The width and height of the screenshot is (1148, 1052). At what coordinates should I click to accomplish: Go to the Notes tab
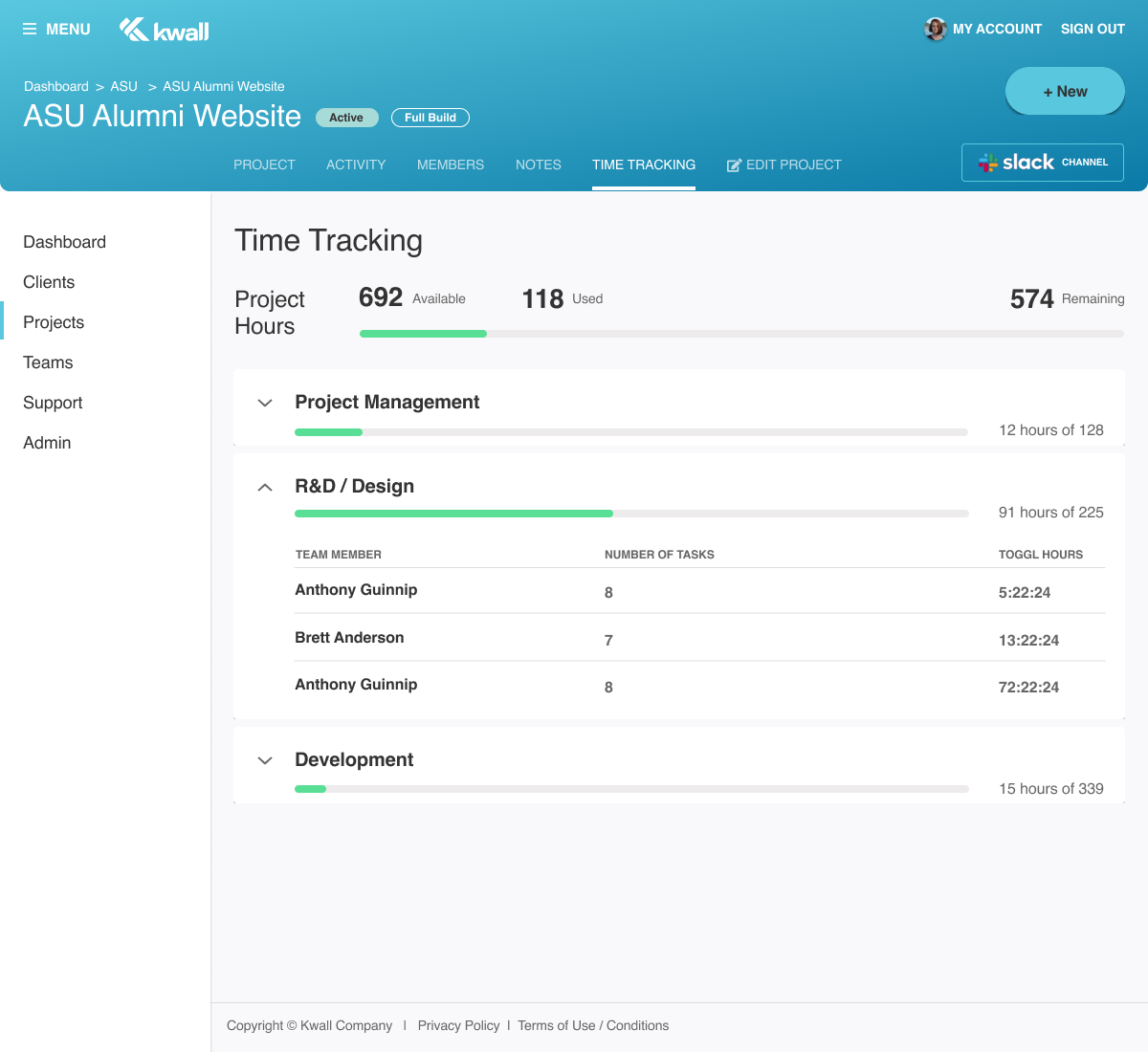pos(538,164)
